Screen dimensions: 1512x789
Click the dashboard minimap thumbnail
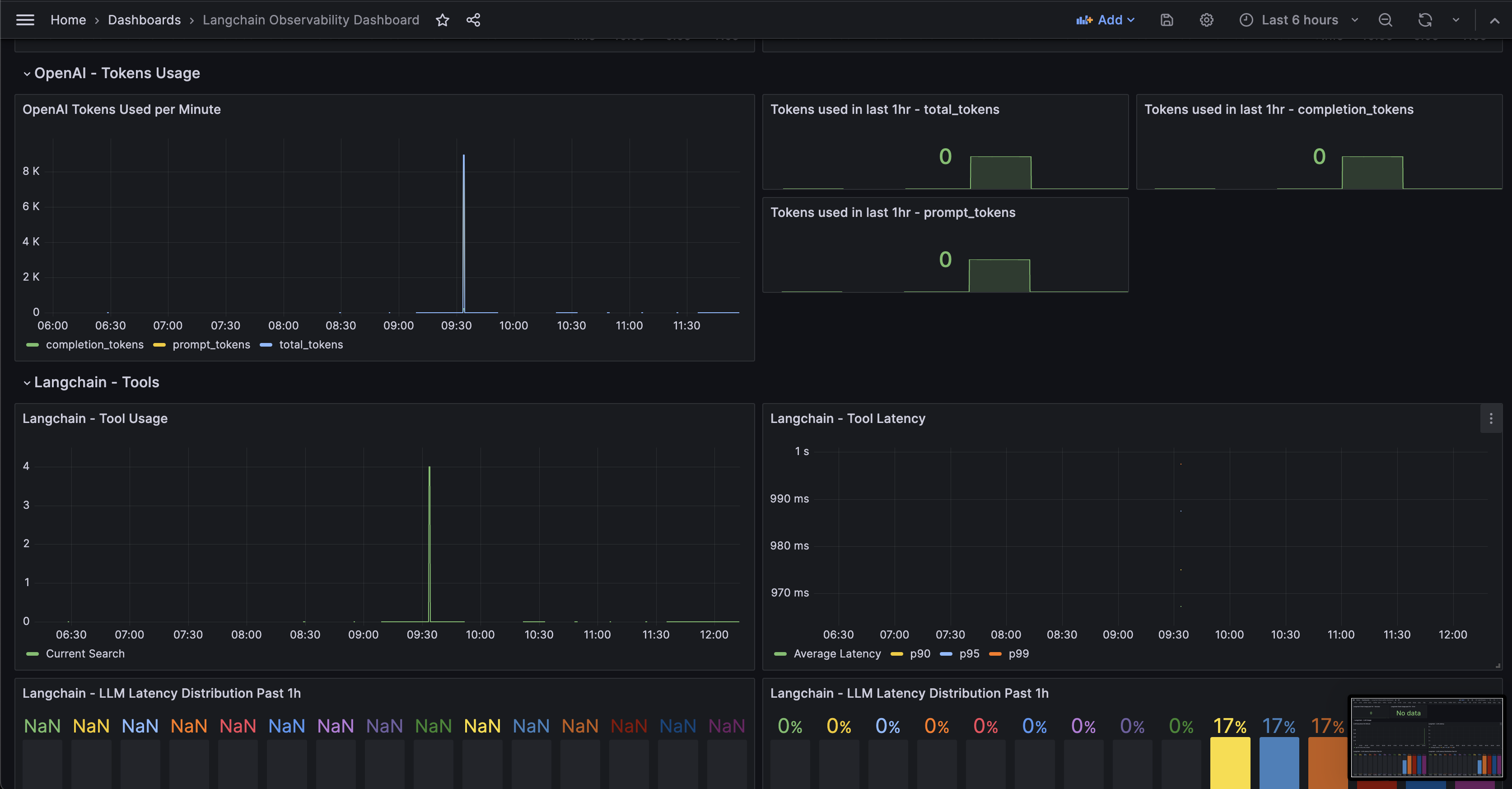1426,737
